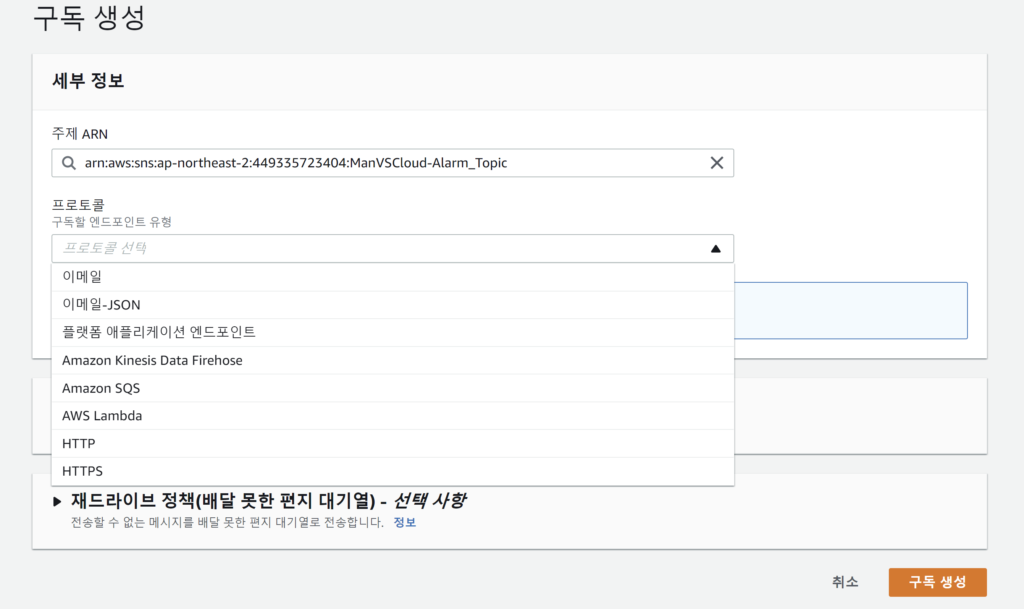This screenshot has width=1024, height=609.
Task: Open the 정보 link for redrive policy
Action: tap(404, 522)
